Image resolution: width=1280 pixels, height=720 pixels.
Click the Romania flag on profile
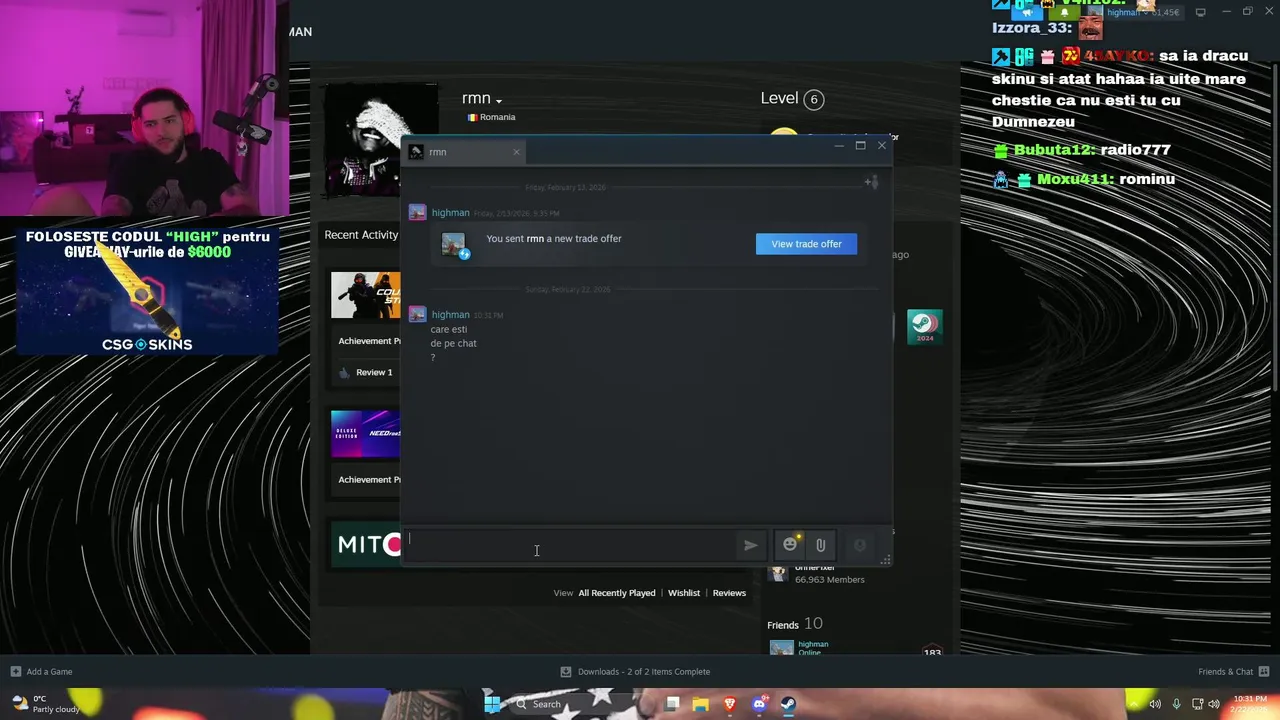(472, 117)
